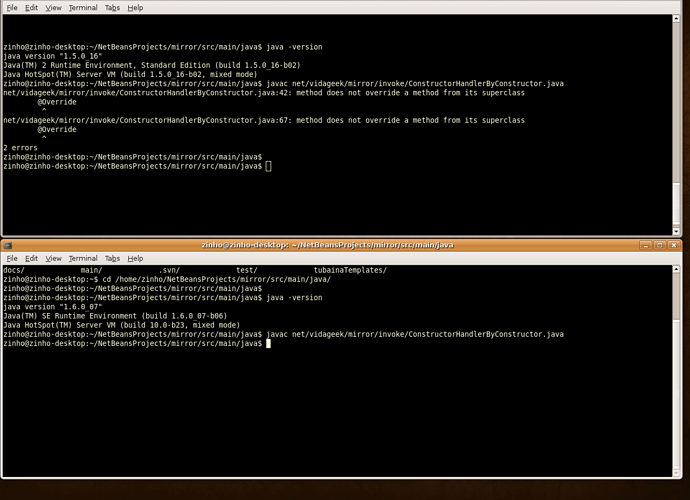690x500 pixels.
Task: Click error line for java:42
Action: 264,93
